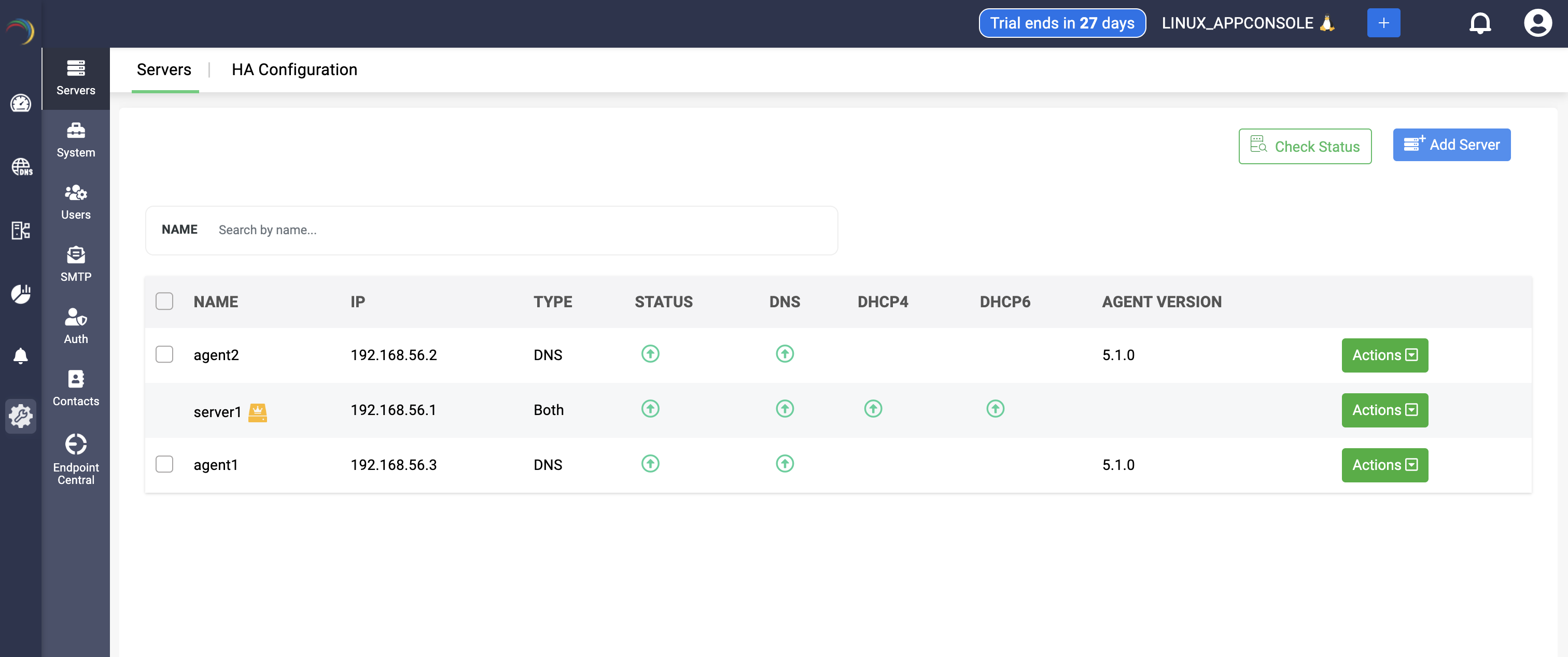The image size is (1568, 657).
Task: Click the blue plus button in header
Action: pyautogui.click(x=1383, y=23)
